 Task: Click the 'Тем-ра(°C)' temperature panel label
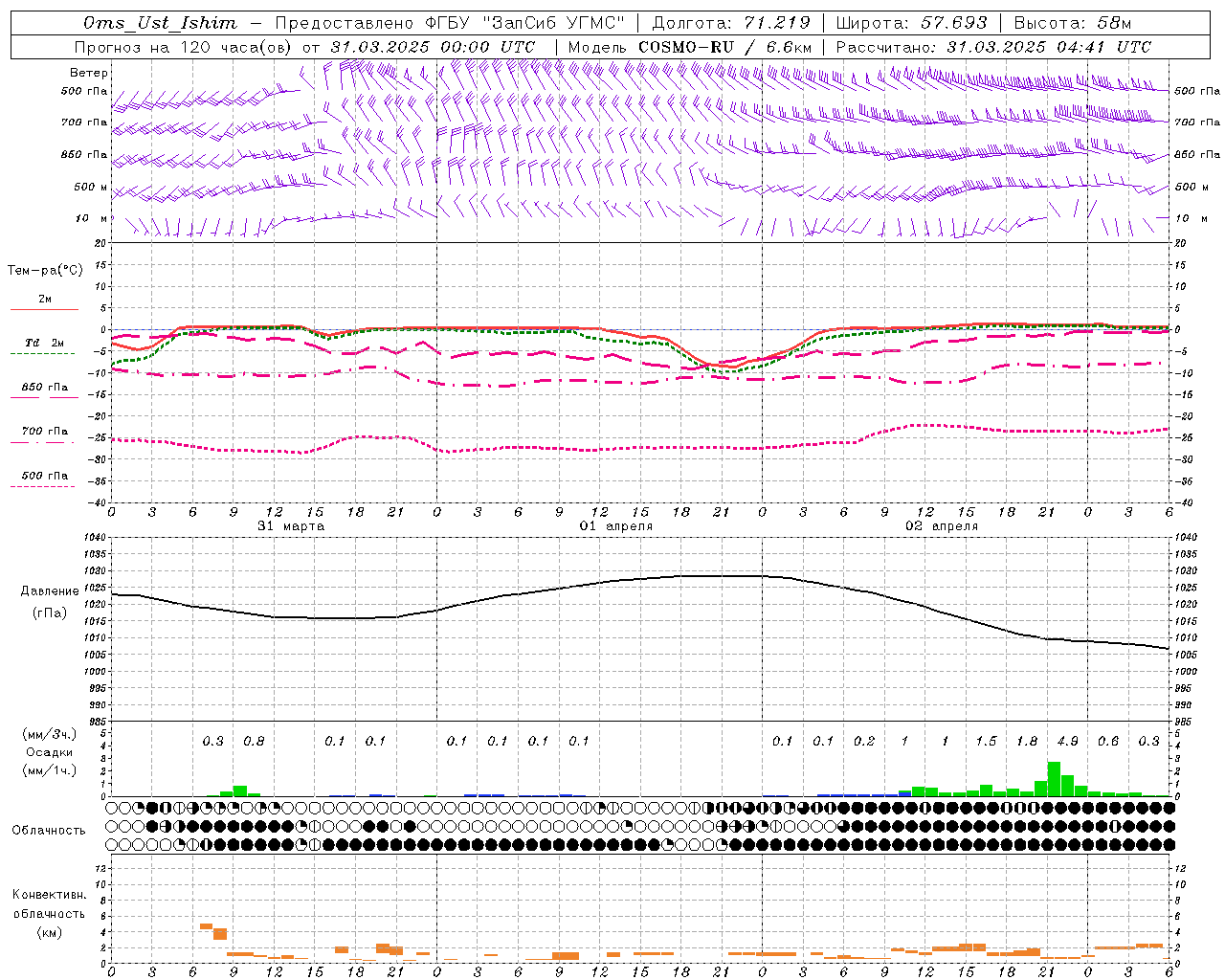click(x=45, y=271)
